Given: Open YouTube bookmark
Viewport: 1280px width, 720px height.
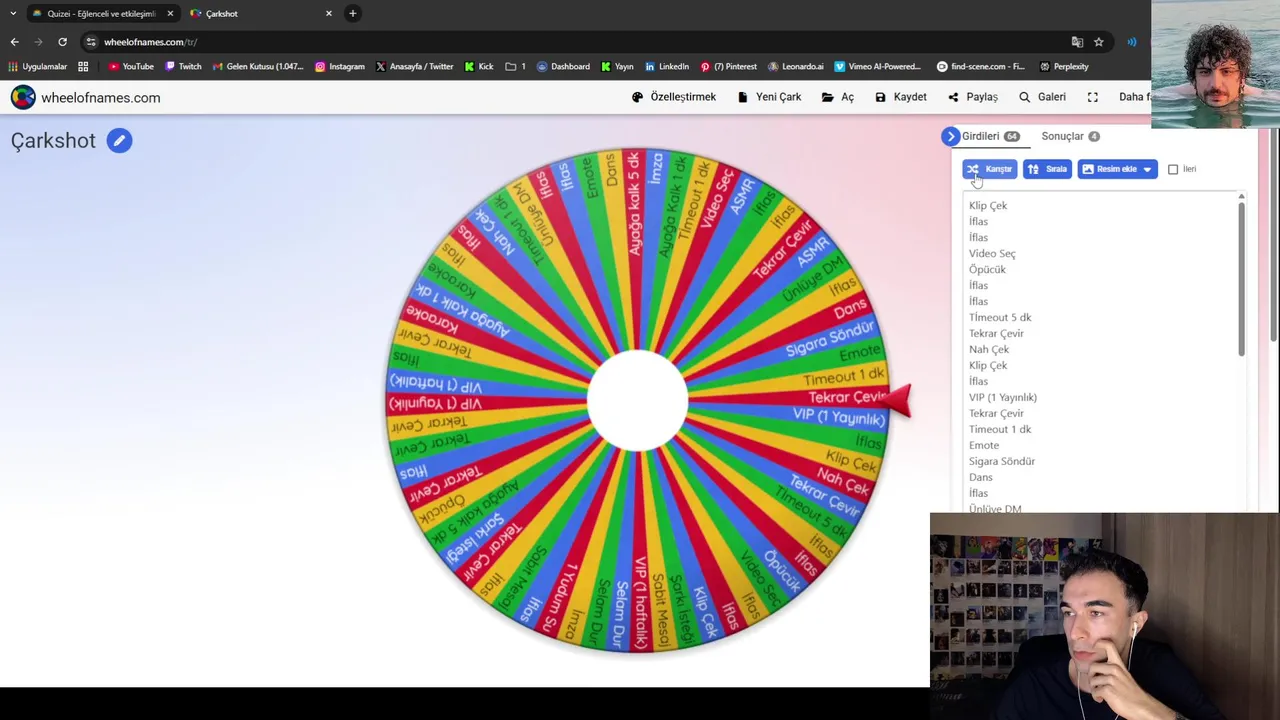Looking at the screenshot, I should [x=131, y=67].
